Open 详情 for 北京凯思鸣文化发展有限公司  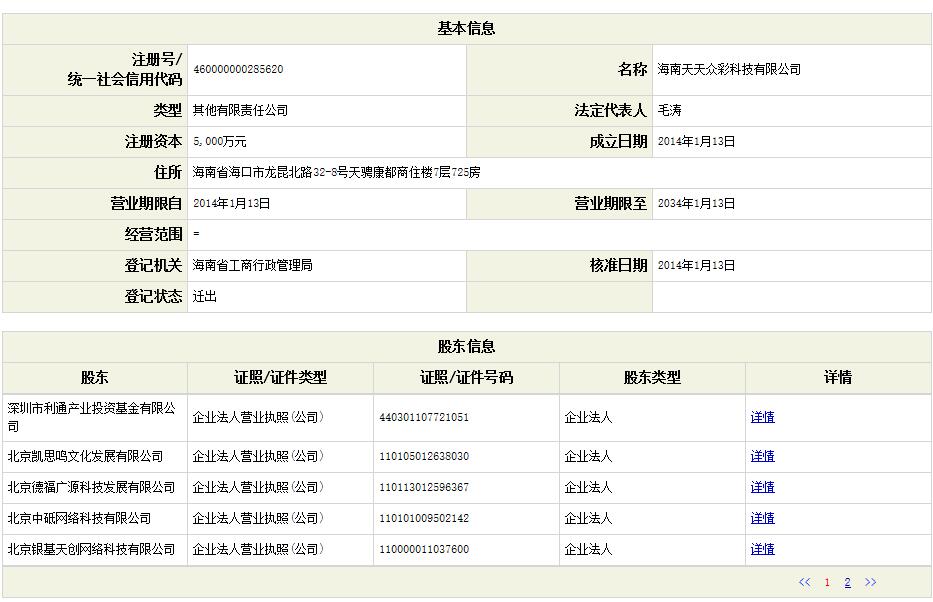pos(762,455)
